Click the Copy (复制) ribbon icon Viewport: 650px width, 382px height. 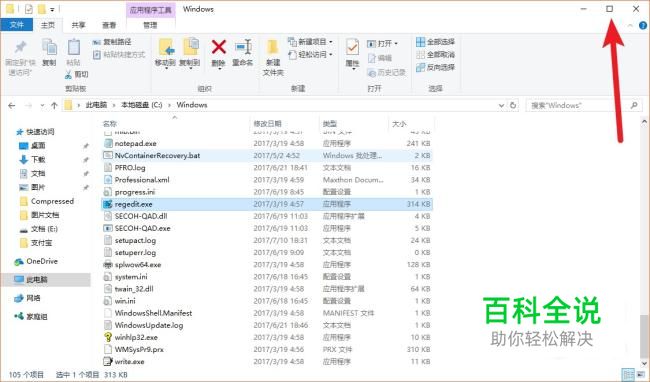pos(49,47)
